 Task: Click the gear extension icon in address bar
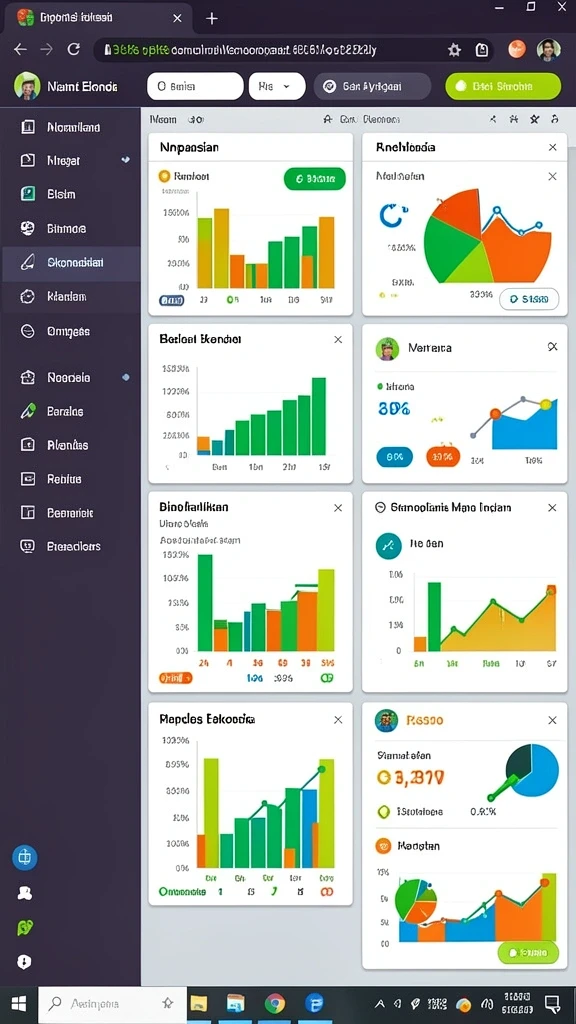[x=454, y=50]
